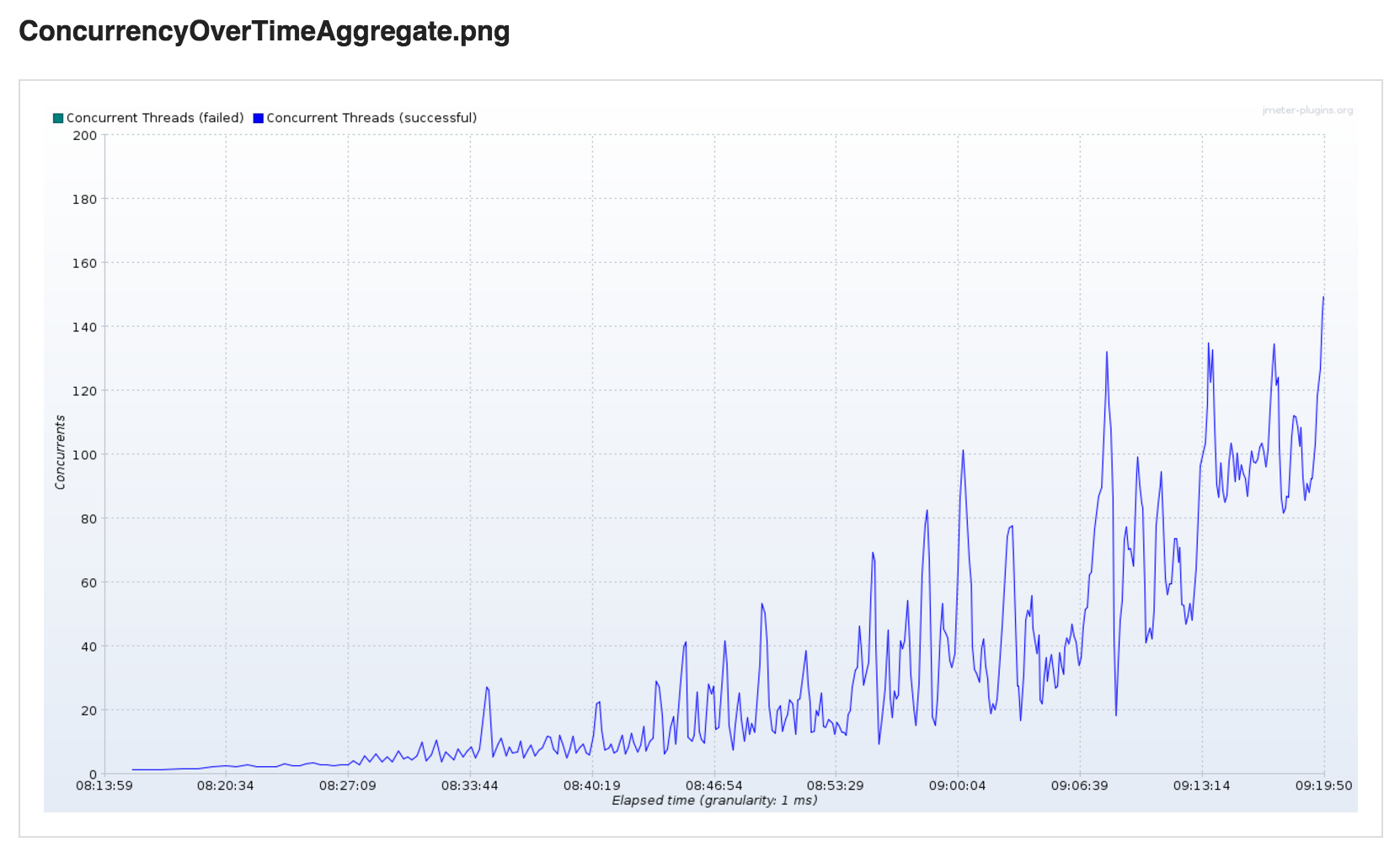The height and width of the screenshot is (858, 1400).
Task: Select the Concurrent Threads (successful) legend label
Action: click(371, 118)
